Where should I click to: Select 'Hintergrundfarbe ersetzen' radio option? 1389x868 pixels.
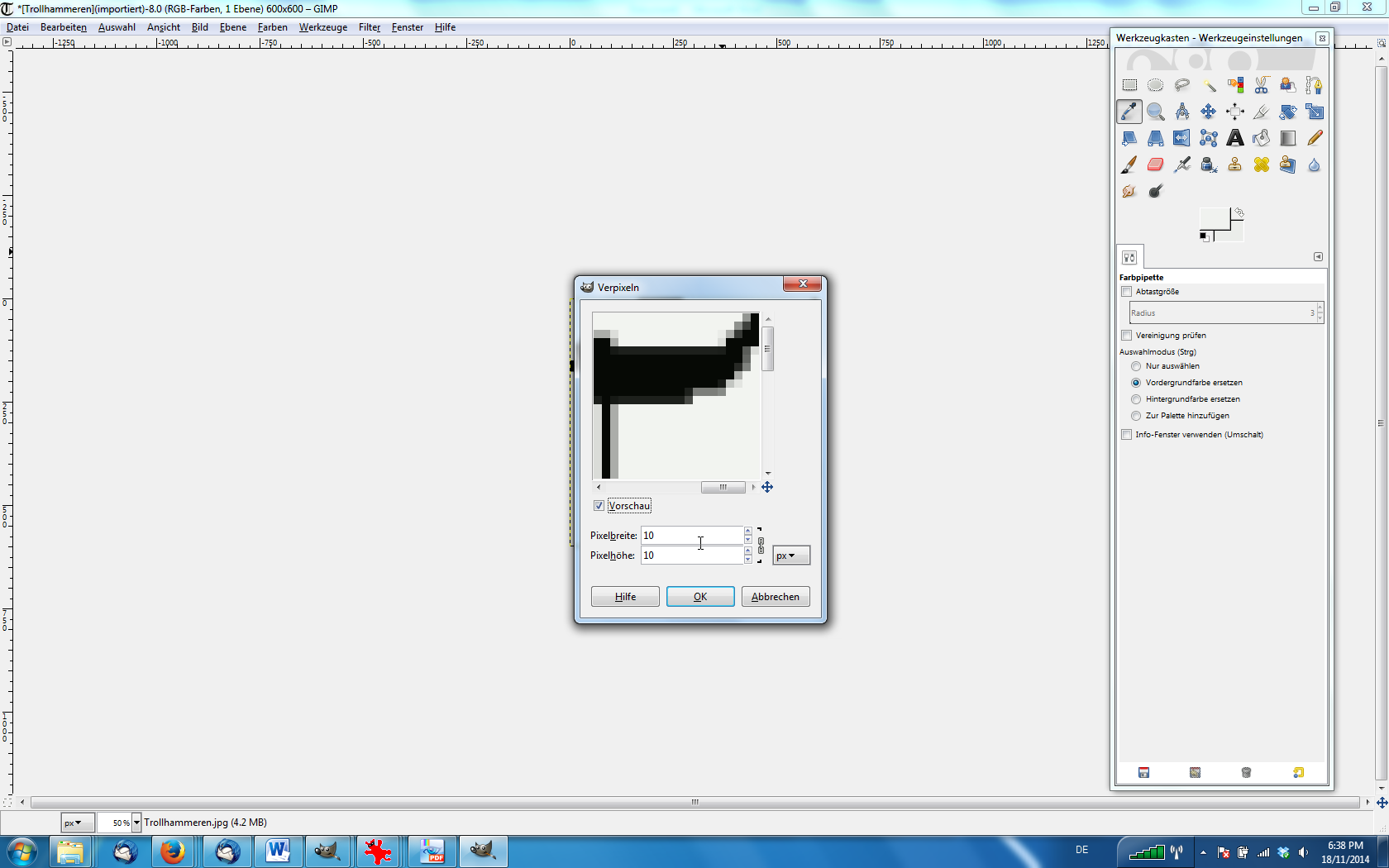tap(1136, 399)
